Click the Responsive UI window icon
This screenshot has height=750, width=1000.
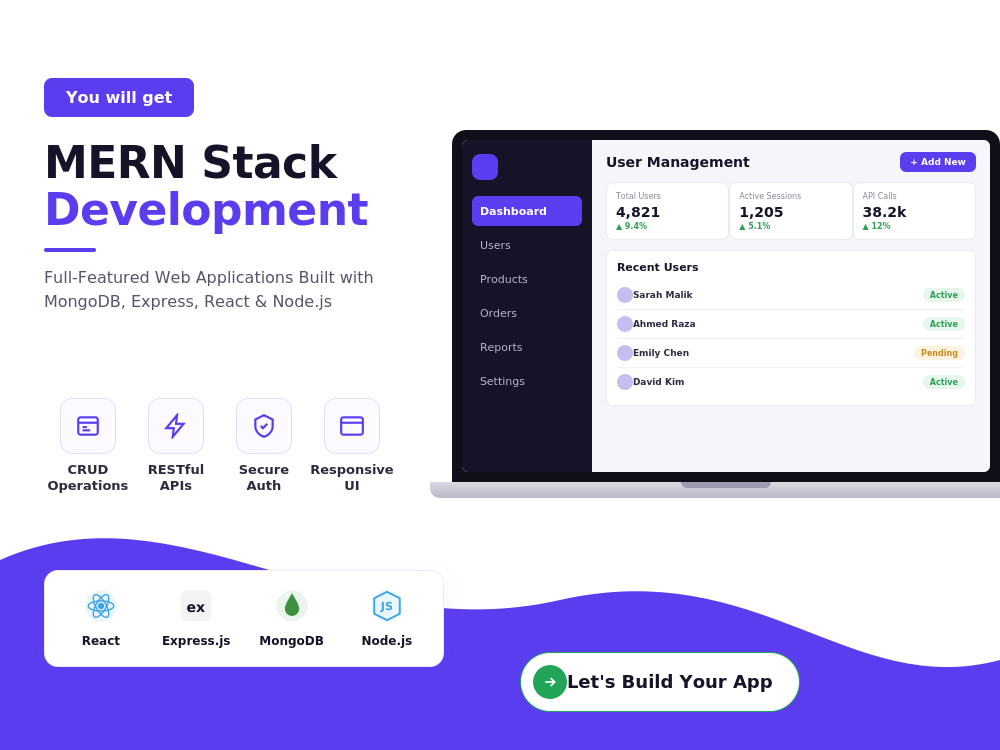point(352,426)
